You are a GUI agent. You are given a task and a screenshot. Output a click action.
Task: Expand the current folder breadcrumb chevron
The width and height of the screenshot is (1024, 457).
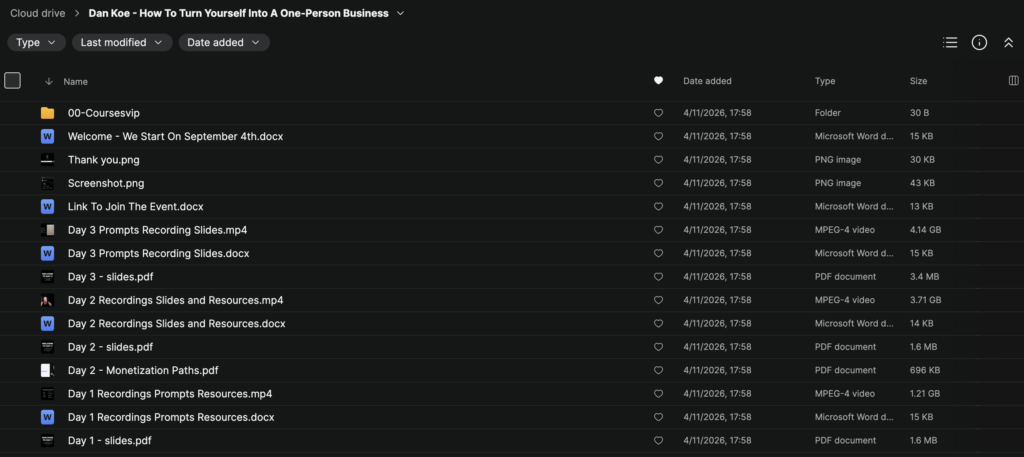coord(401,13)
